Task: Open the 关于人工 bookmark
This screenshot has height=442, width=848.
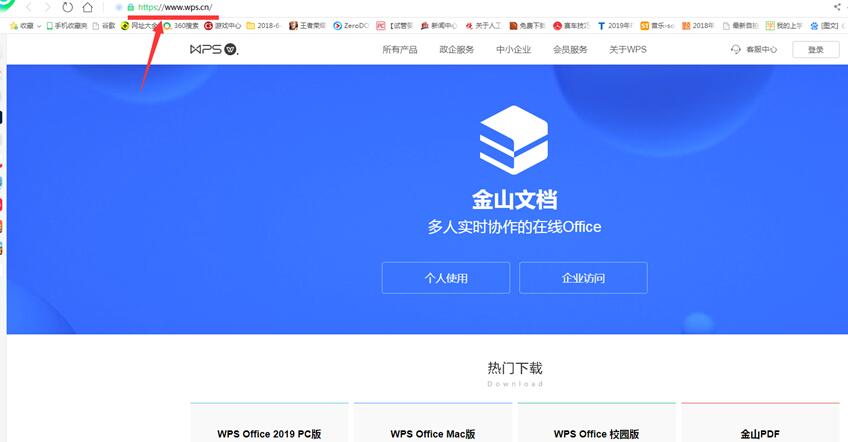Action: [483, 25]
